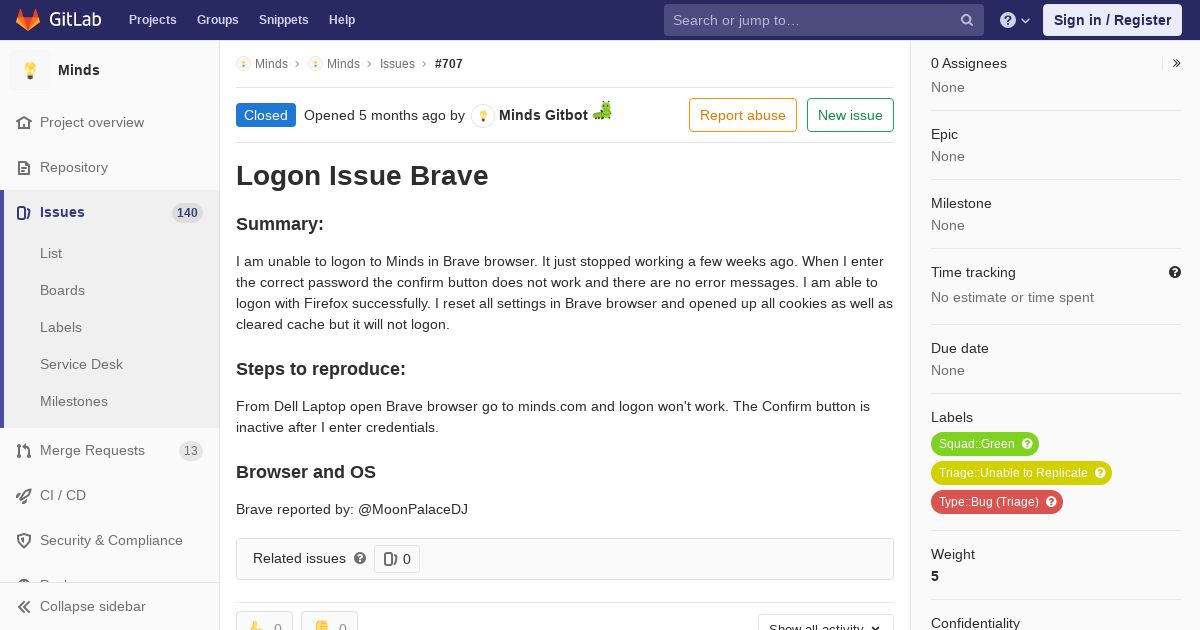Open the top navigation Help link
The height and width of the screenshot is (630, 1200).
point(342,20)
